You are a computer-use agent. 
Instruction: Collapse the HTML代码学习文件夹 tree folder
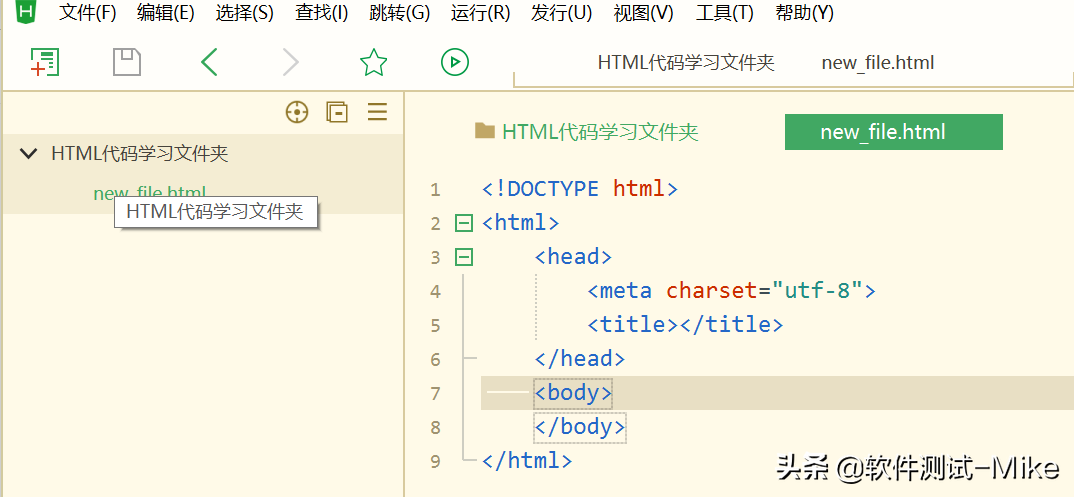point(28,153)
